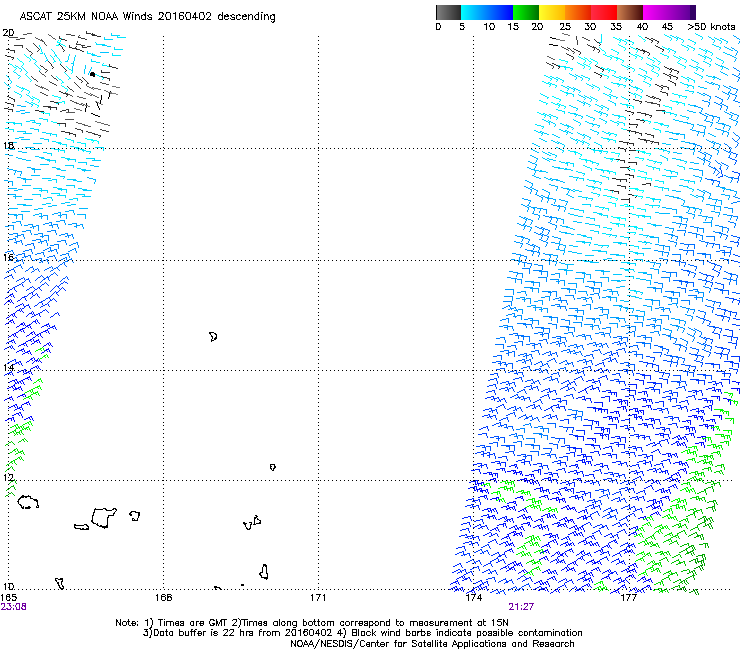
Task: Click the longitude label '165' on the bottom axis
Action: 8,598
